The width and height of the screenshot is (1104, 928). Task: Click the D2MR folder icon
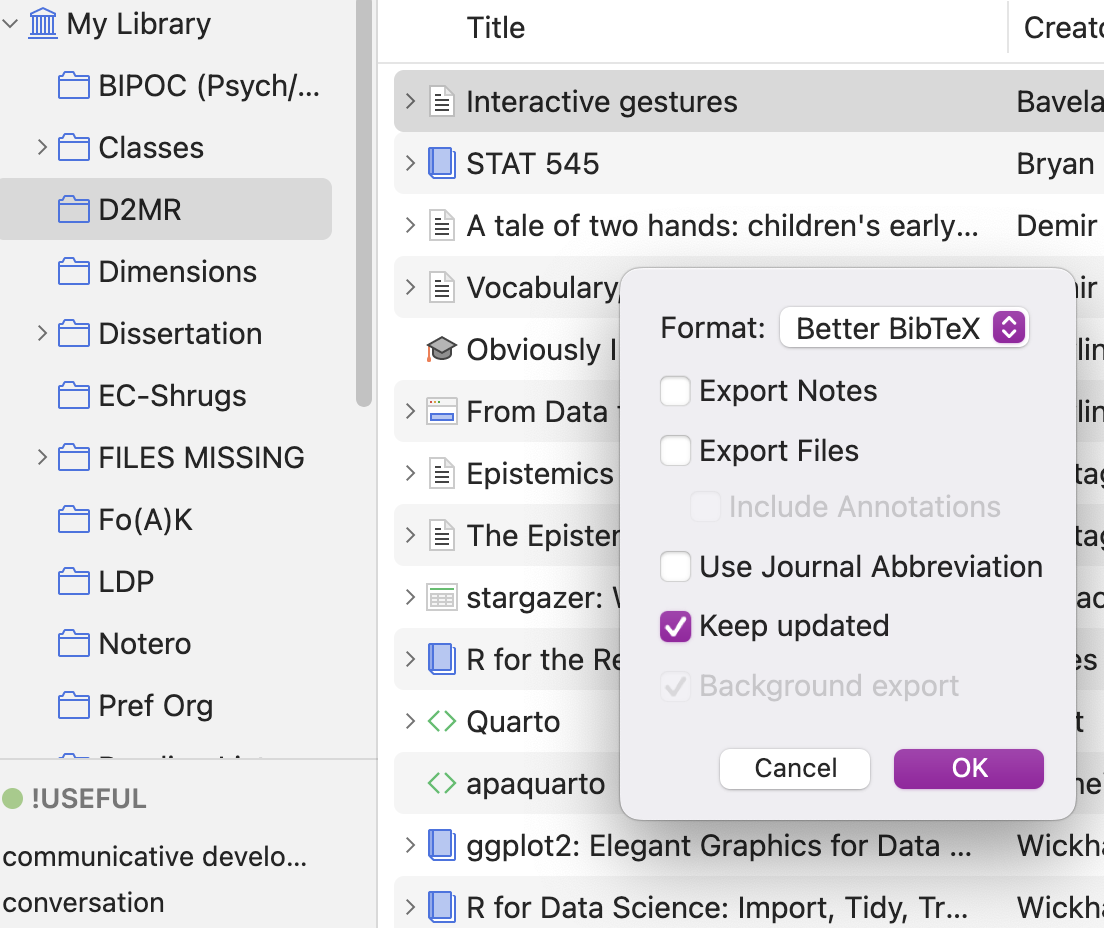coord(74,209)
